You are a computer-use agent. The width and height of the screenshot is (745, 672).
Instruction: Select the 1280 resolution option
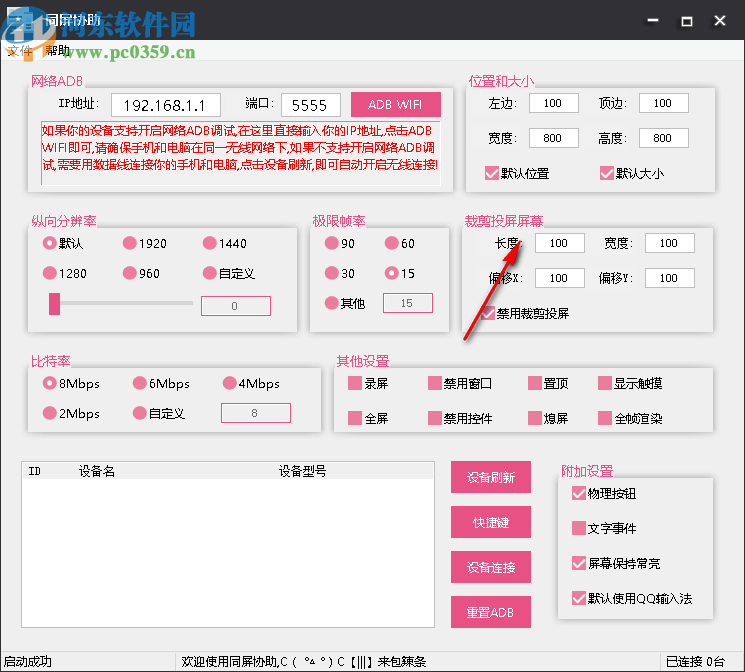[x=49, y=273]
